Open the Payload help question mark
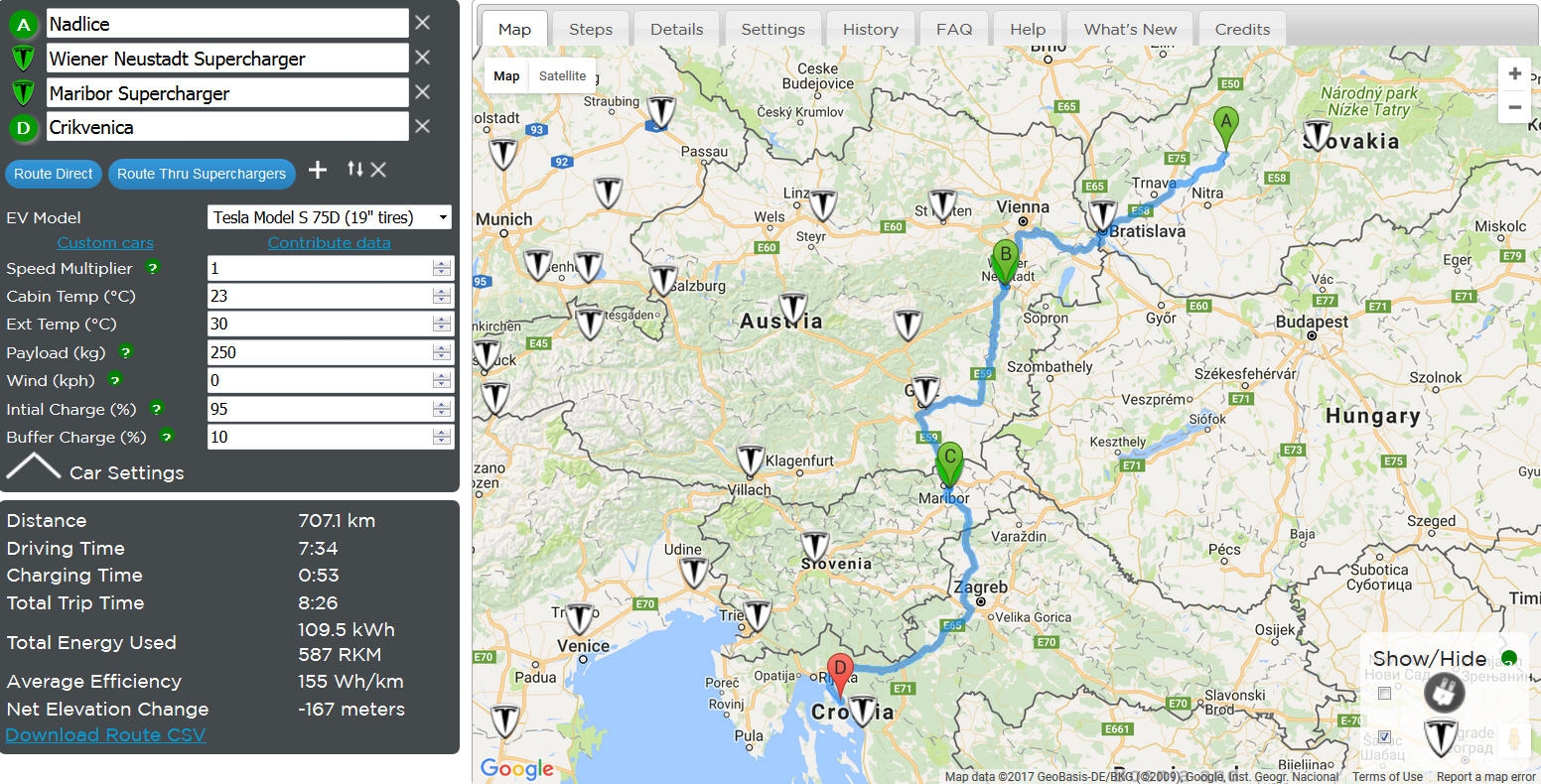 (x=125, y=352)
